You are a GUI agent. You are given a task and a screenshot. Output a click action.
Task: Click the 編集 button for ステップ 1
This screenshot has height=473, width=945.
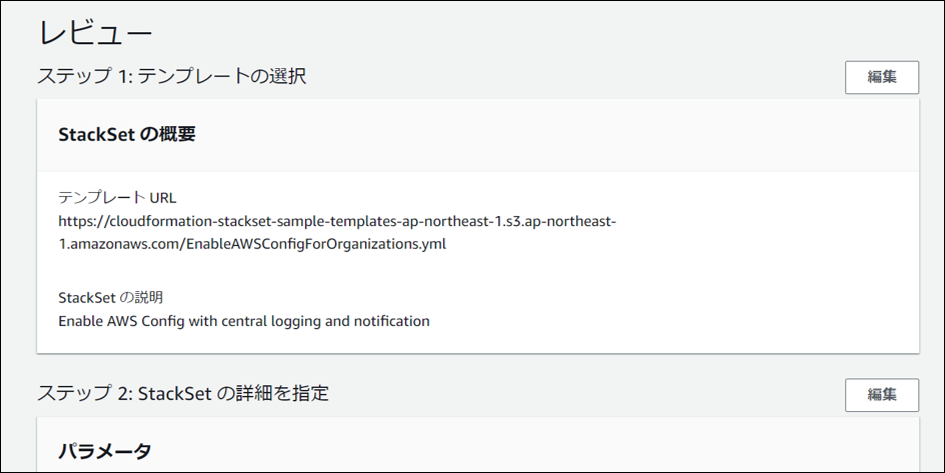(x=881, y=77)
